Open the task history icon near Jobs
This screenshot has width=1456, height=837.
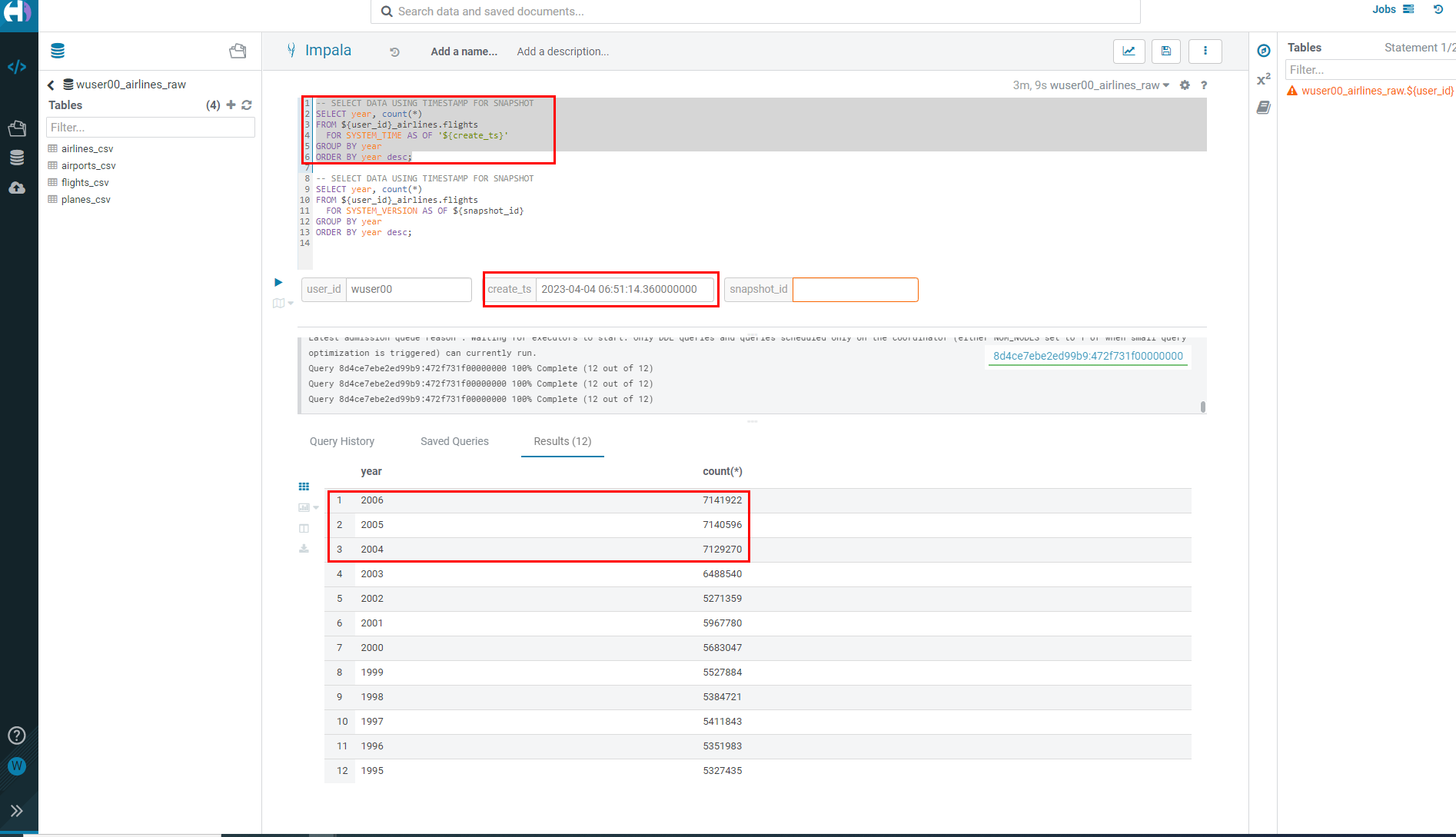(x=1438, y=9)
